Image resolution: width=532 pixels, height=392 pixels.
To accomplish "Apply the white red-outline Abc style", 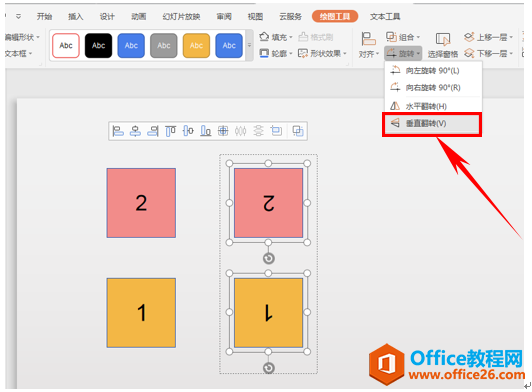I will pos(66,45).
